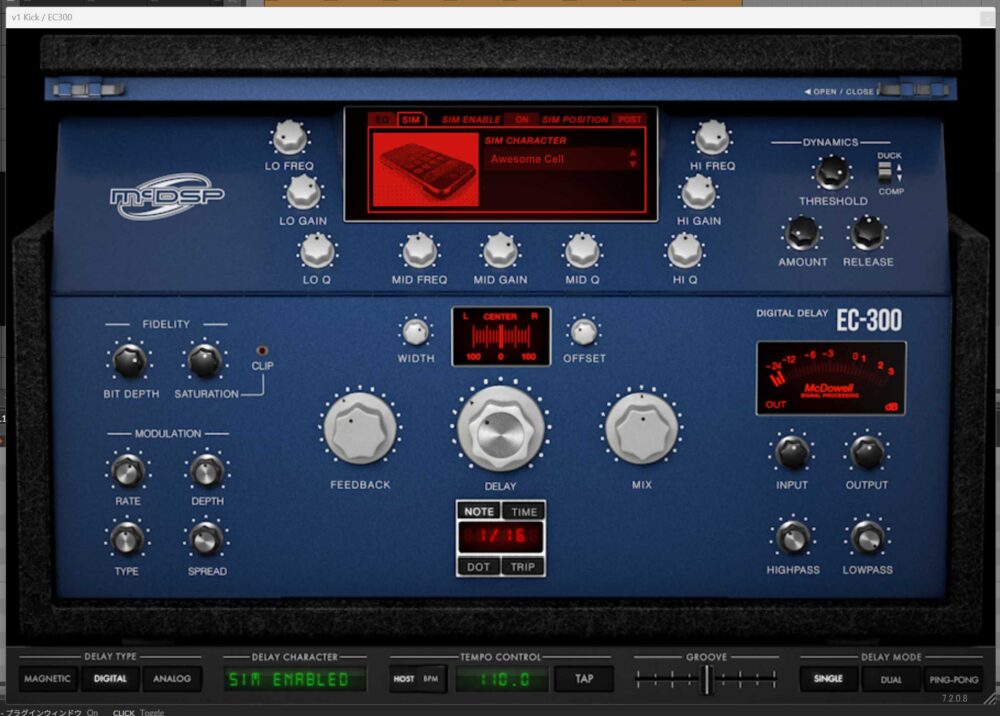Viewport: 1000px width, 716px height.
Task: Toggle the HOST BPM tempo switch
Action: [417, 679]
